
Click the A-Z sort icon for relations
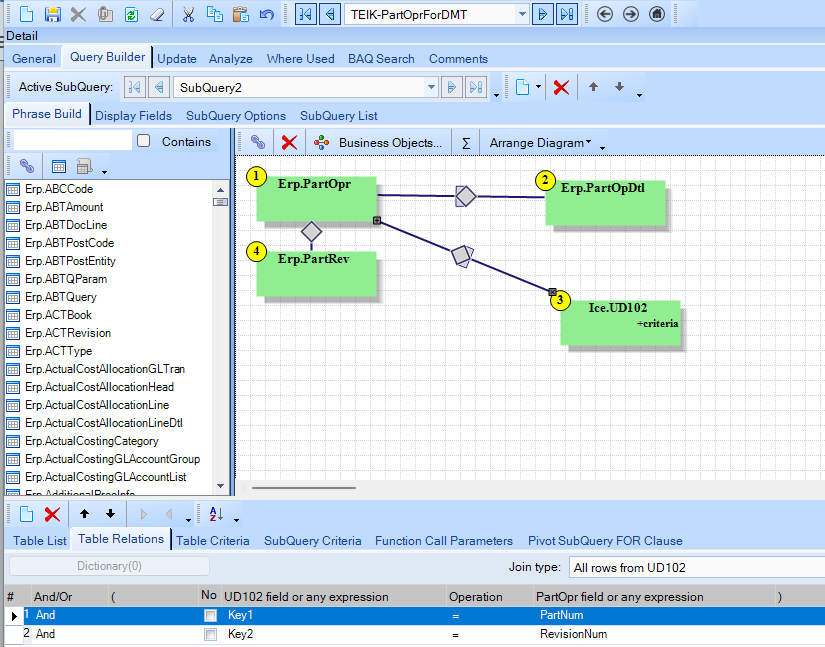tap(217, 514)
